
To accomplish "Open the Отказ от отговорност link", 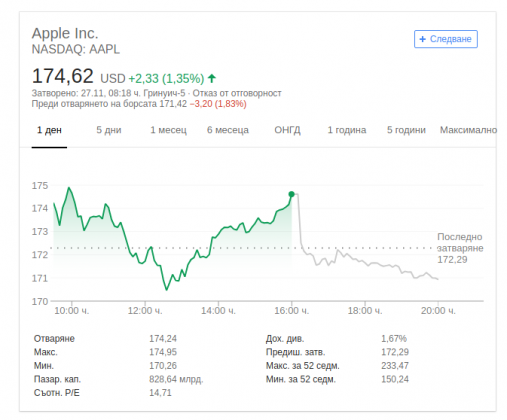I will [x=237, y=93].
